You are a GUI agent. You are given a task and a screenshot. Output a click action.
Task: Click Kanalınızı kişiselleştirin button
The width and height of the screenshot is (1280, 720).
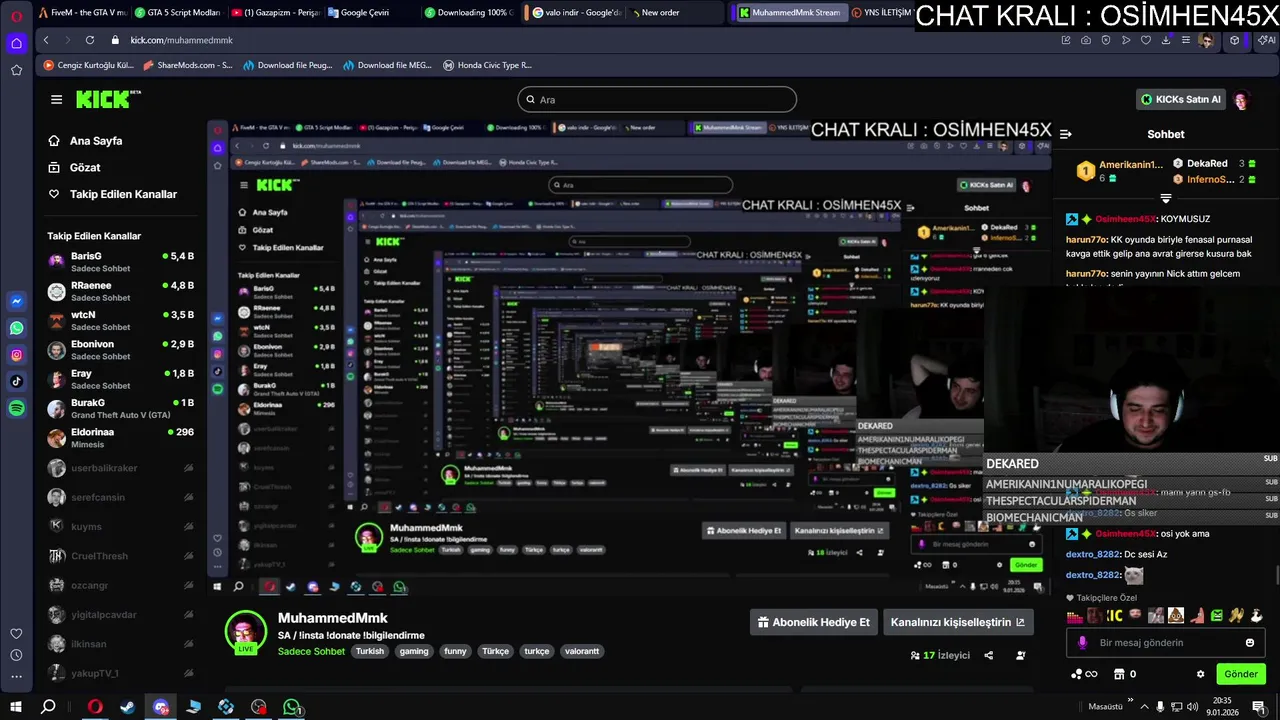click(958, 622)
